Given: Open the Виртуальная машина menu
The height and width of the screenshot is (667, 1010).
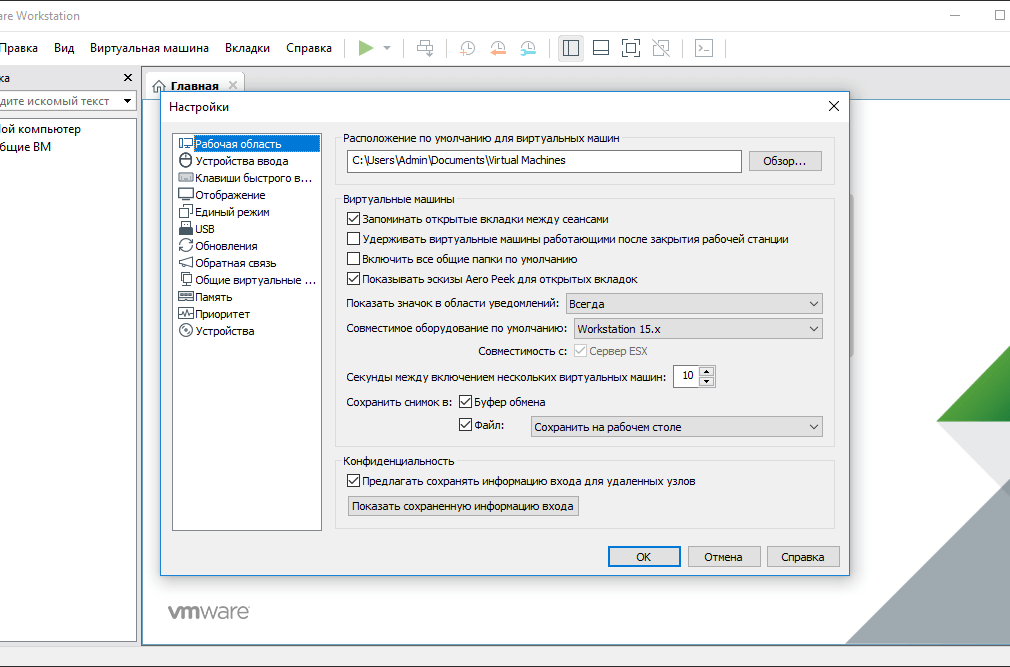Looking at the screenshot, I should 149,48.
